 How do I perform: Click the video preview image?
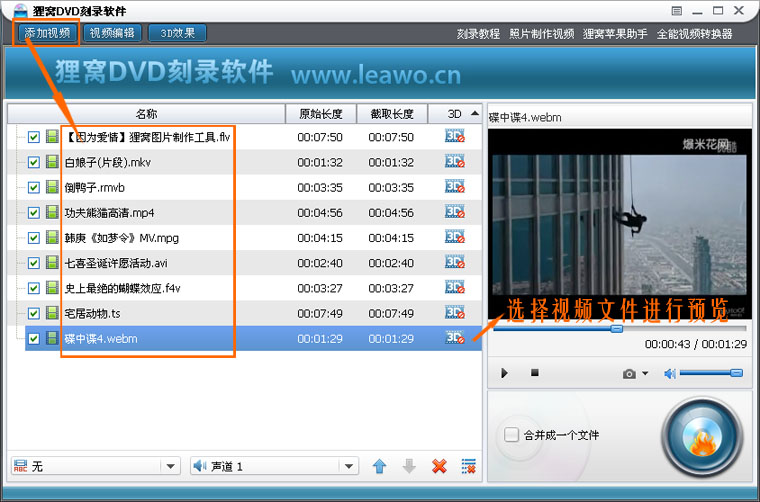(619, 224)
